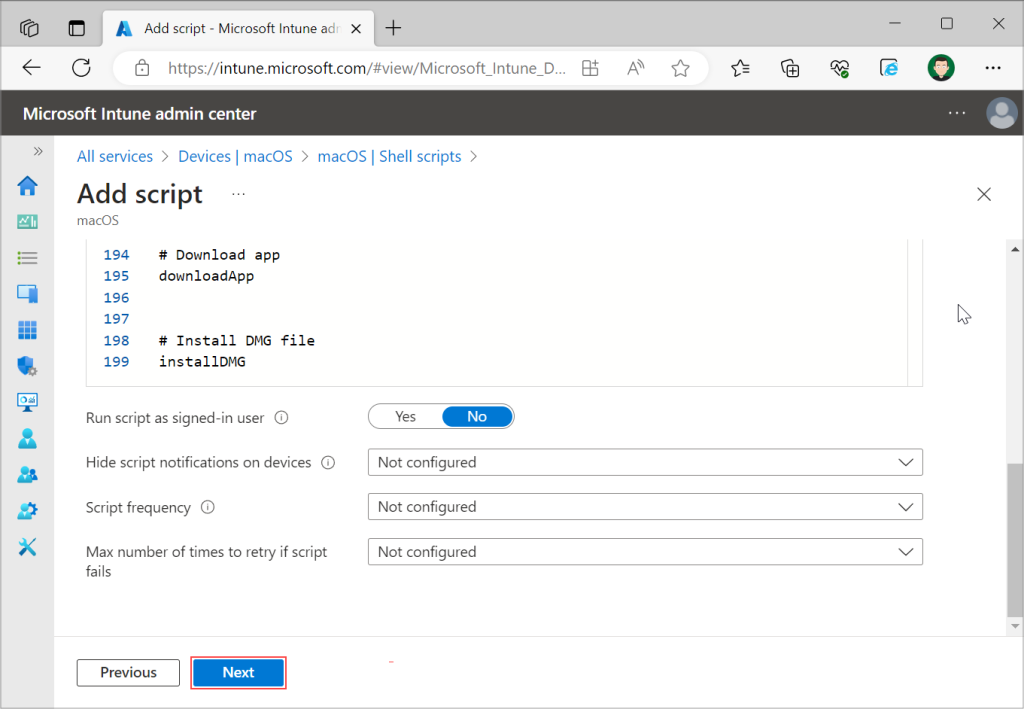1024x709 pixels.
Task: Show info for Run script as signed-in user
Action: (281, 418)
